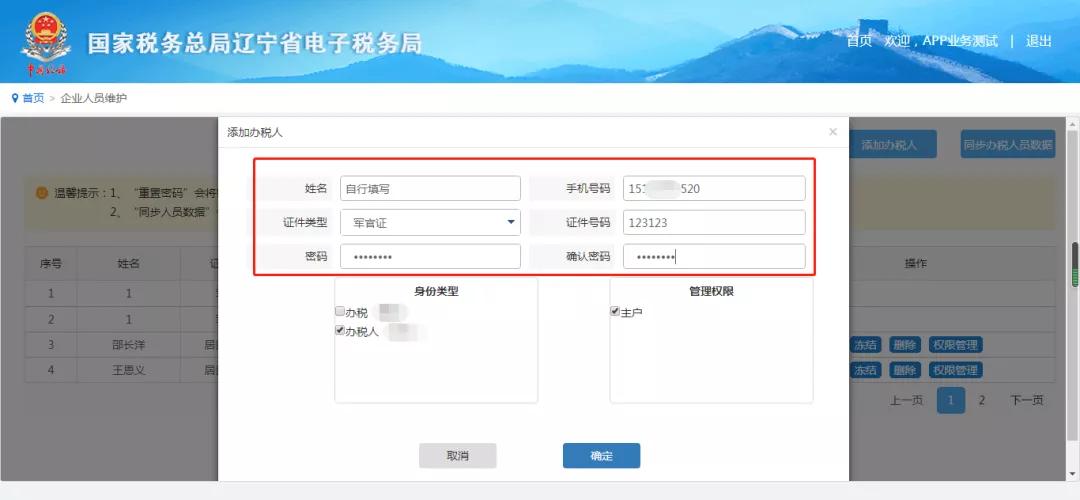Toggle the 办税 identity checkbox

pos(340,311)
